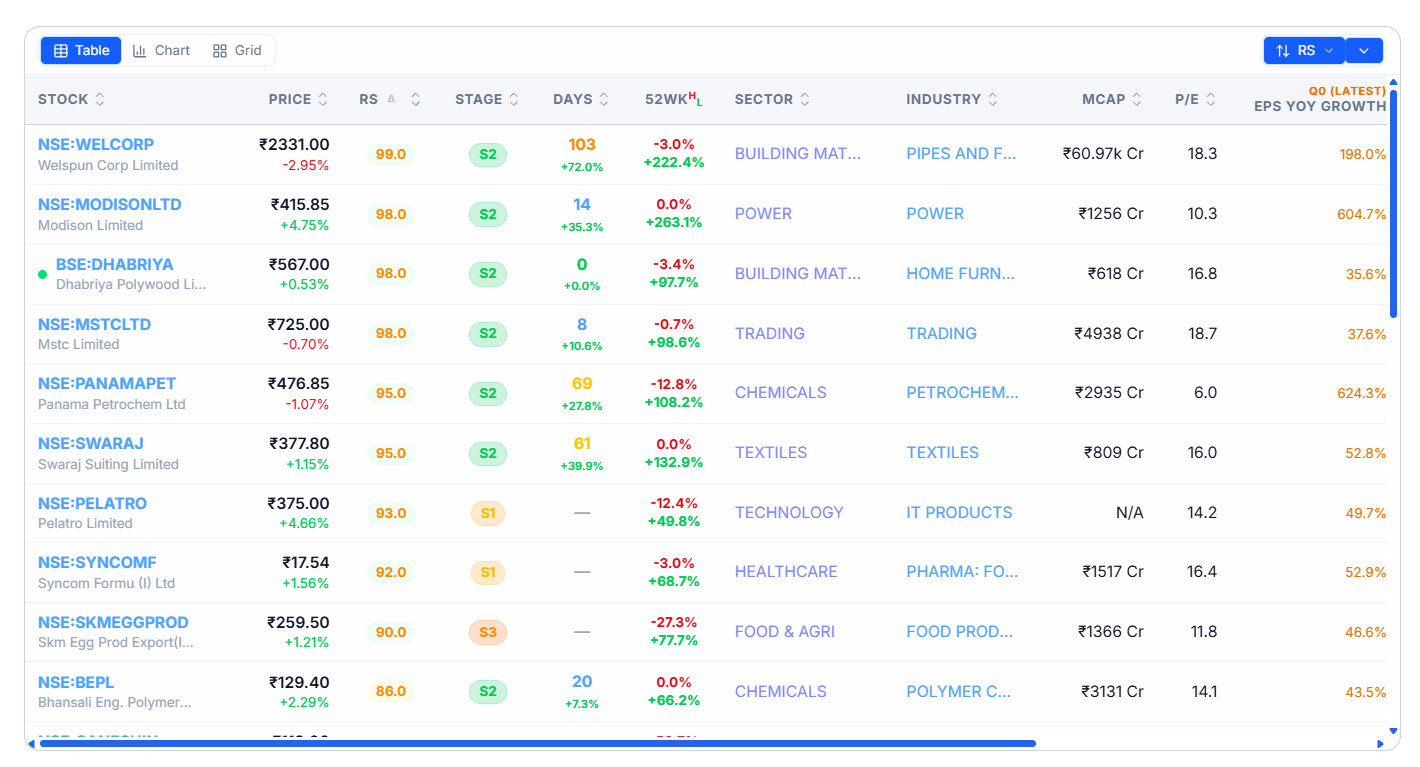1420x767 pixels.
Task: Sort by INDUSTRY column sort icon
Action: [993, 99]
